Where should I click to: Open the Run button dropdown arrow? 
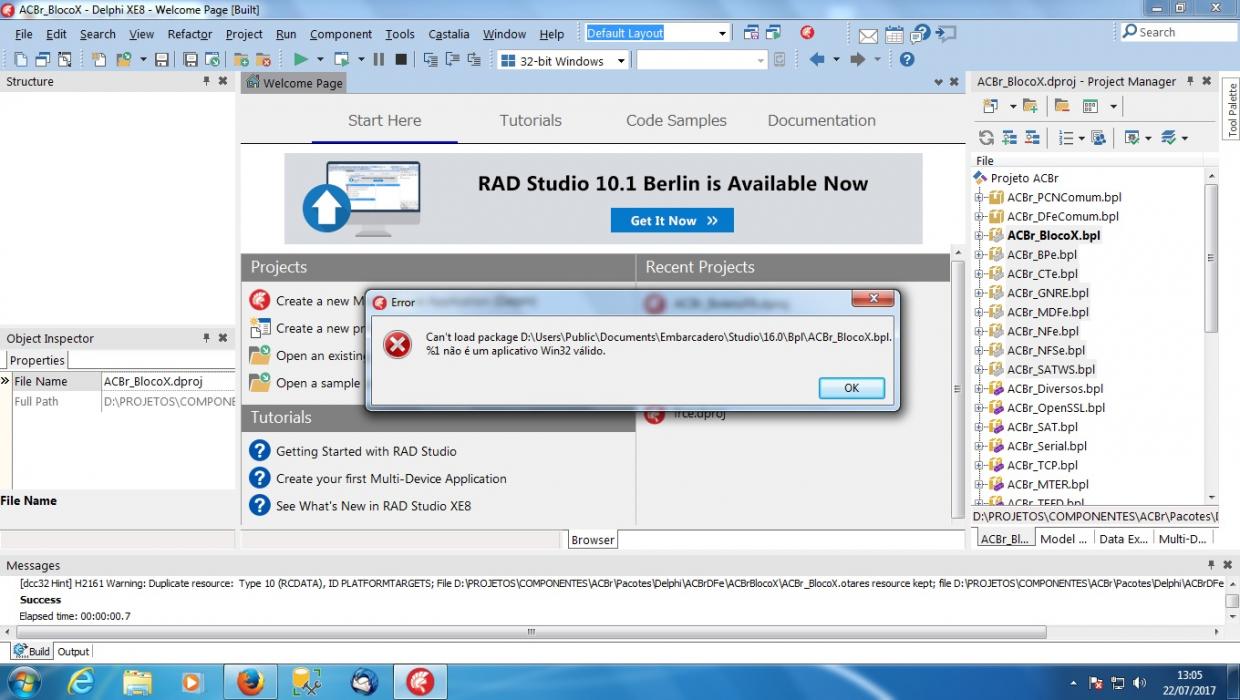click(318, 60)
